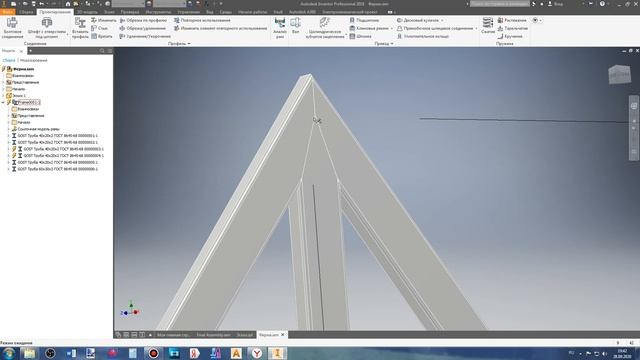Open the Bolted Connection (Болтовое соединение) tool
The image size is (640, 360).
point(12,28)
